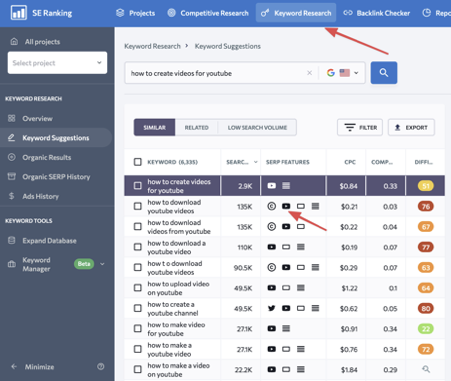Click difficulty badge 76
The image size is (451, 381).
(426, 206)
